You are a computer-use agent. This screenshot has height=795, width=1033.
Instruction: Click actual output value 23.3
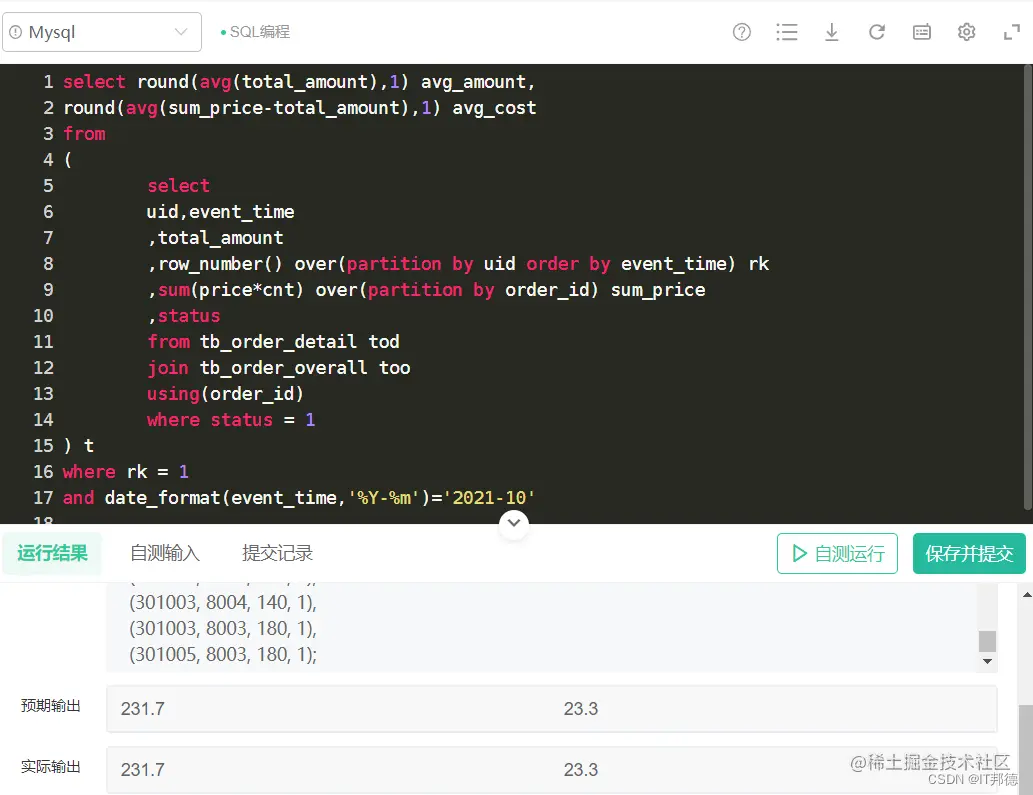click(x=580, y=769)
